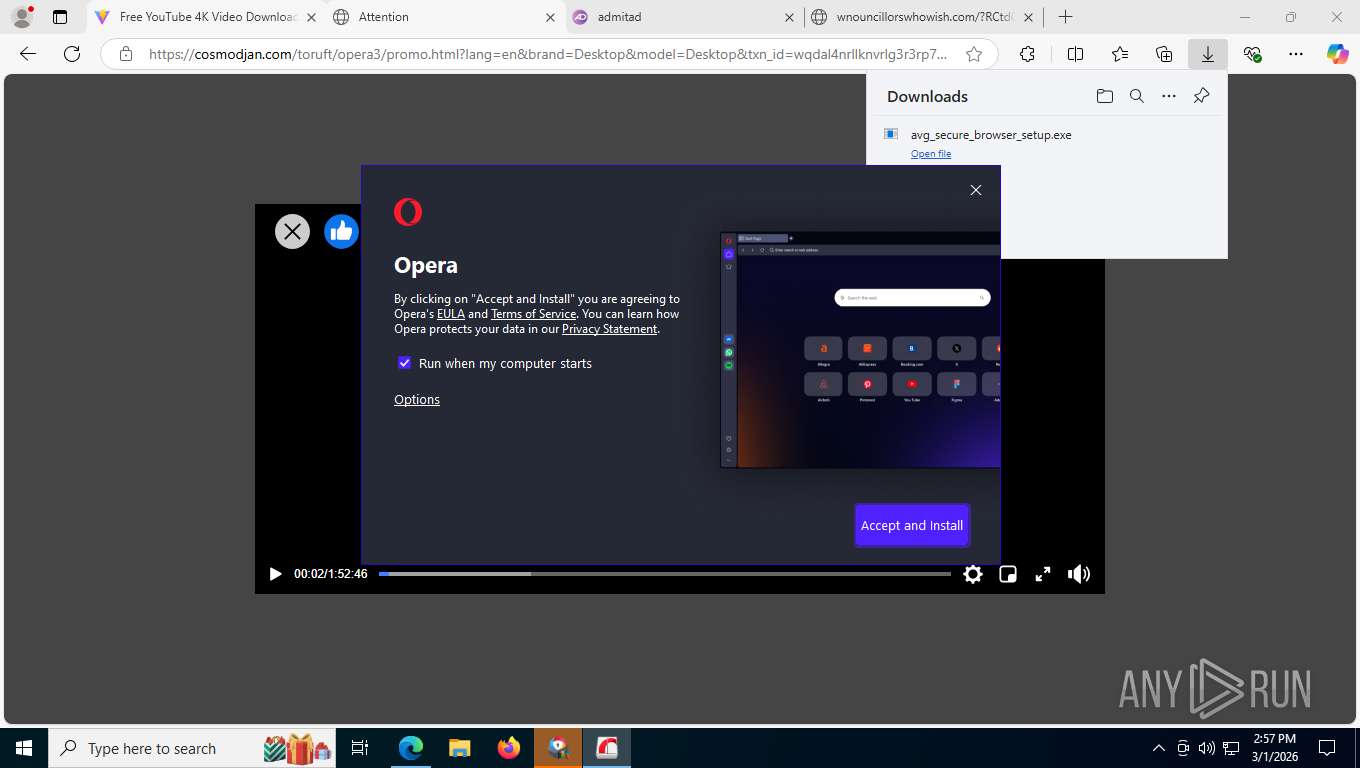This screenshot has height=768, width=1360.
Task: Open clock showing 2:57 PM
Action: [1273, 748]
